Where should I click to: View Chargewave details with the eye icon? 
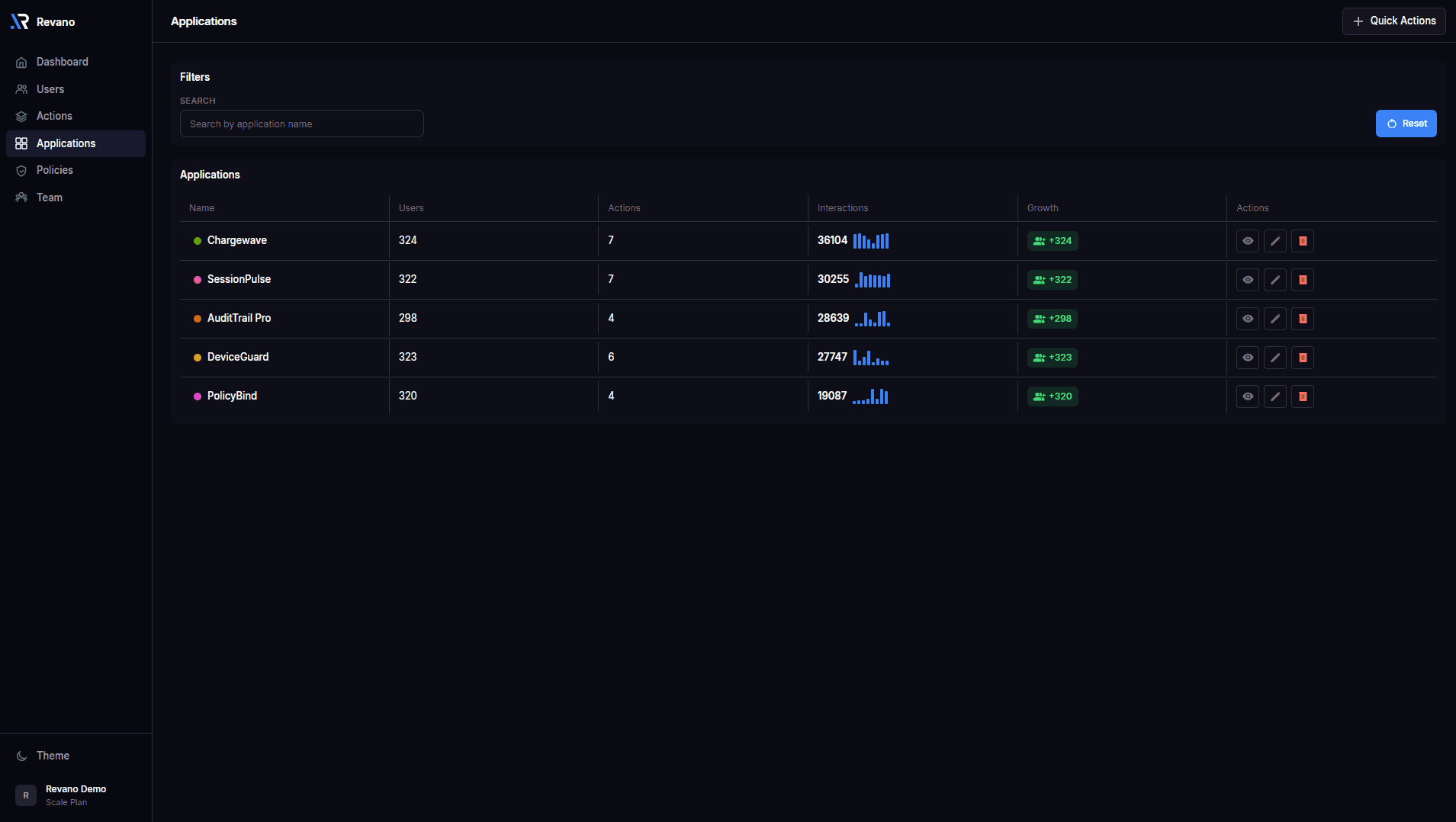coord(1248,241)
